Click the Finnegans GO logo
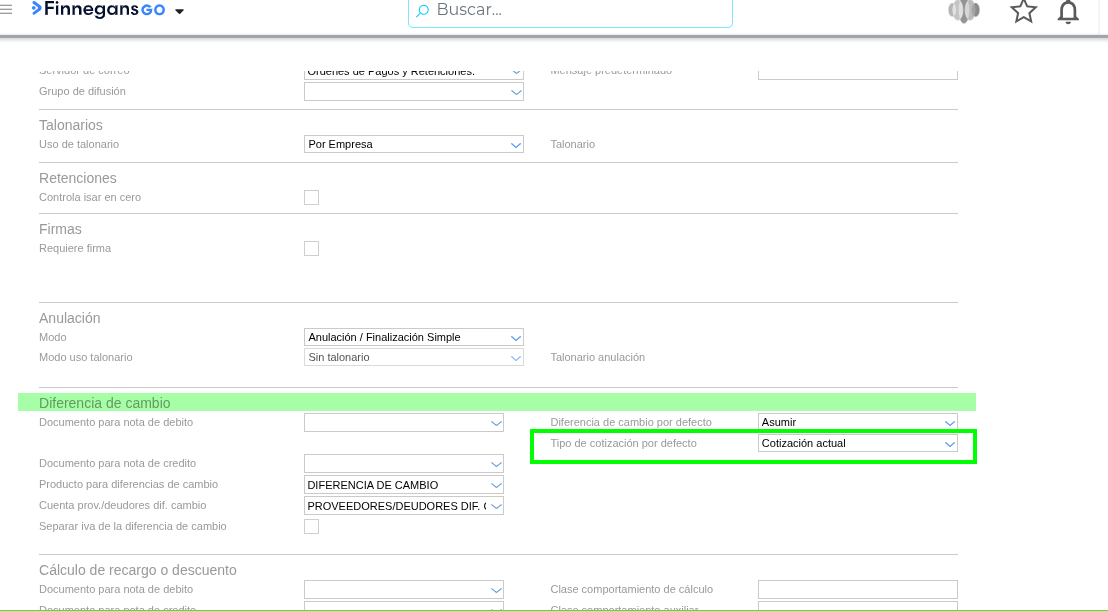The width and height of the screenshot is (1108, 611). (98, 10)
